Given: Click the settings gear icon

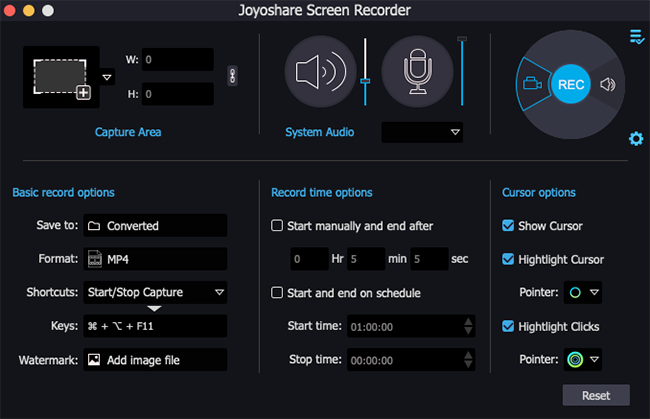Looking at the screenshot, I should tap(636, 138).
